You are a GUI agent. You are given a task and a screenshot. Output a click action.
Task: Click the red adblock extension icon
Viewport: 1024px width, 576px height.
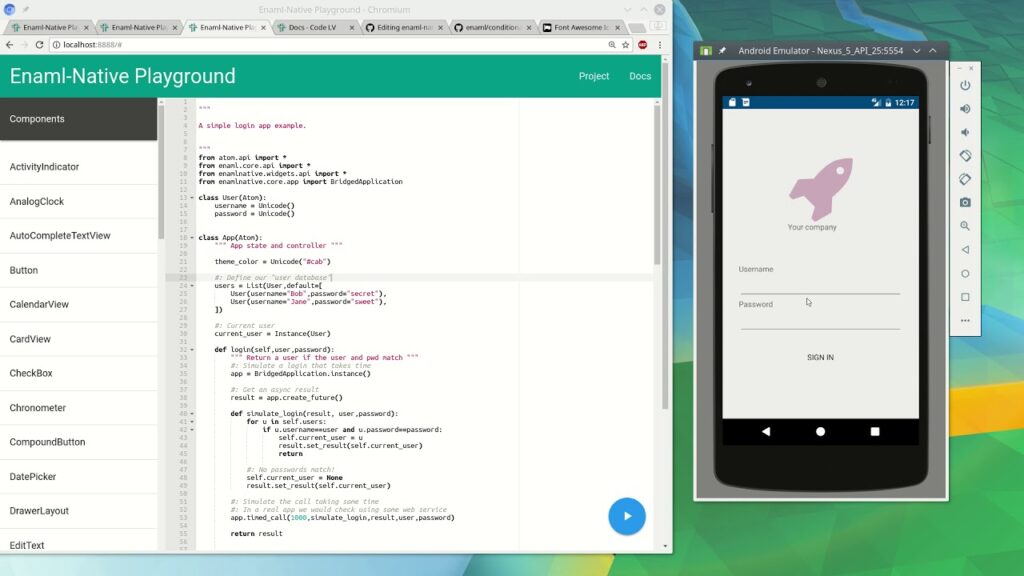643,44
